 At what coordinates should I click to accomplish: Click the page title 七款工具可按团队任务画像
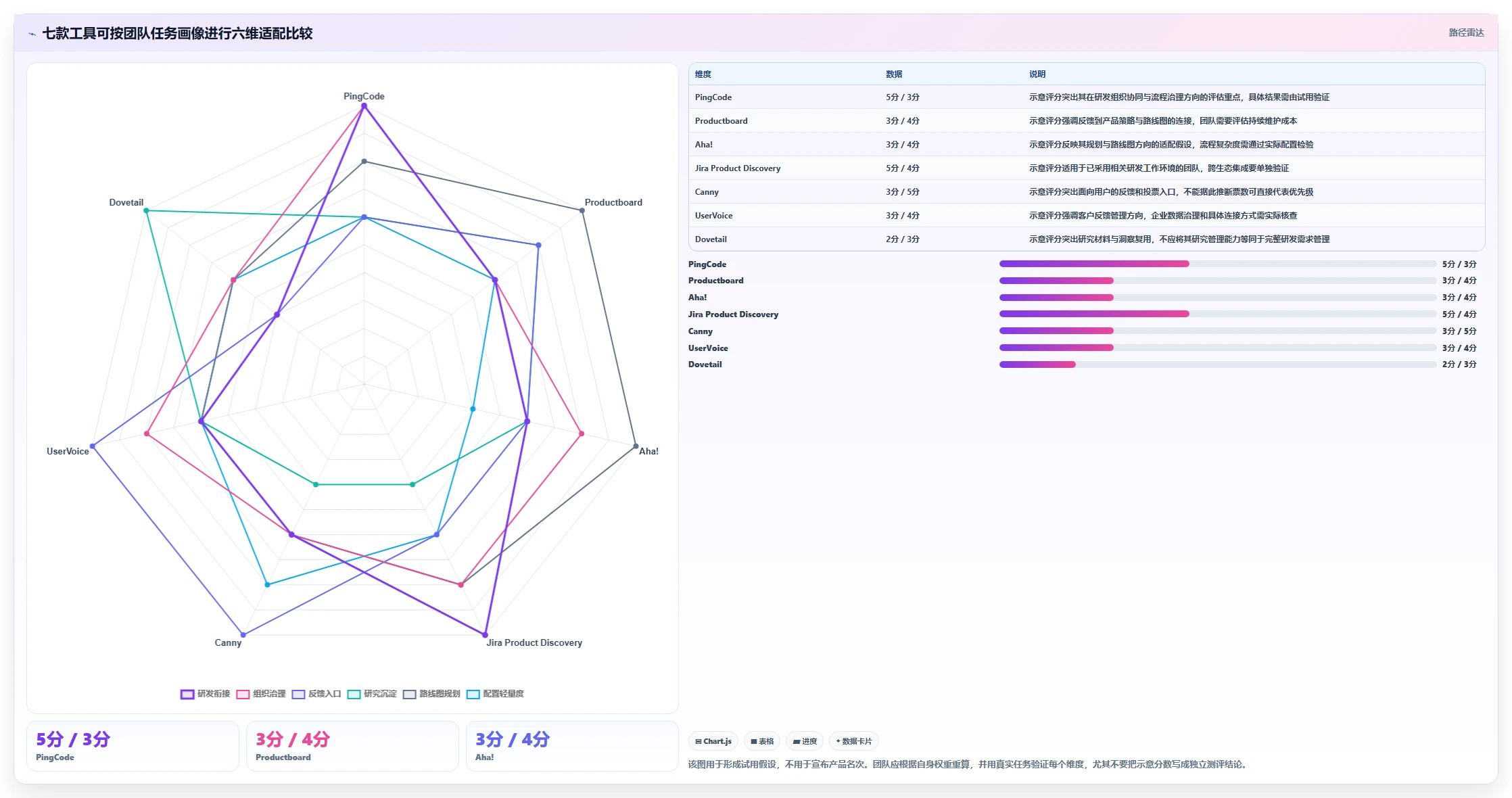pyautogui.click(x=177, y=34)
